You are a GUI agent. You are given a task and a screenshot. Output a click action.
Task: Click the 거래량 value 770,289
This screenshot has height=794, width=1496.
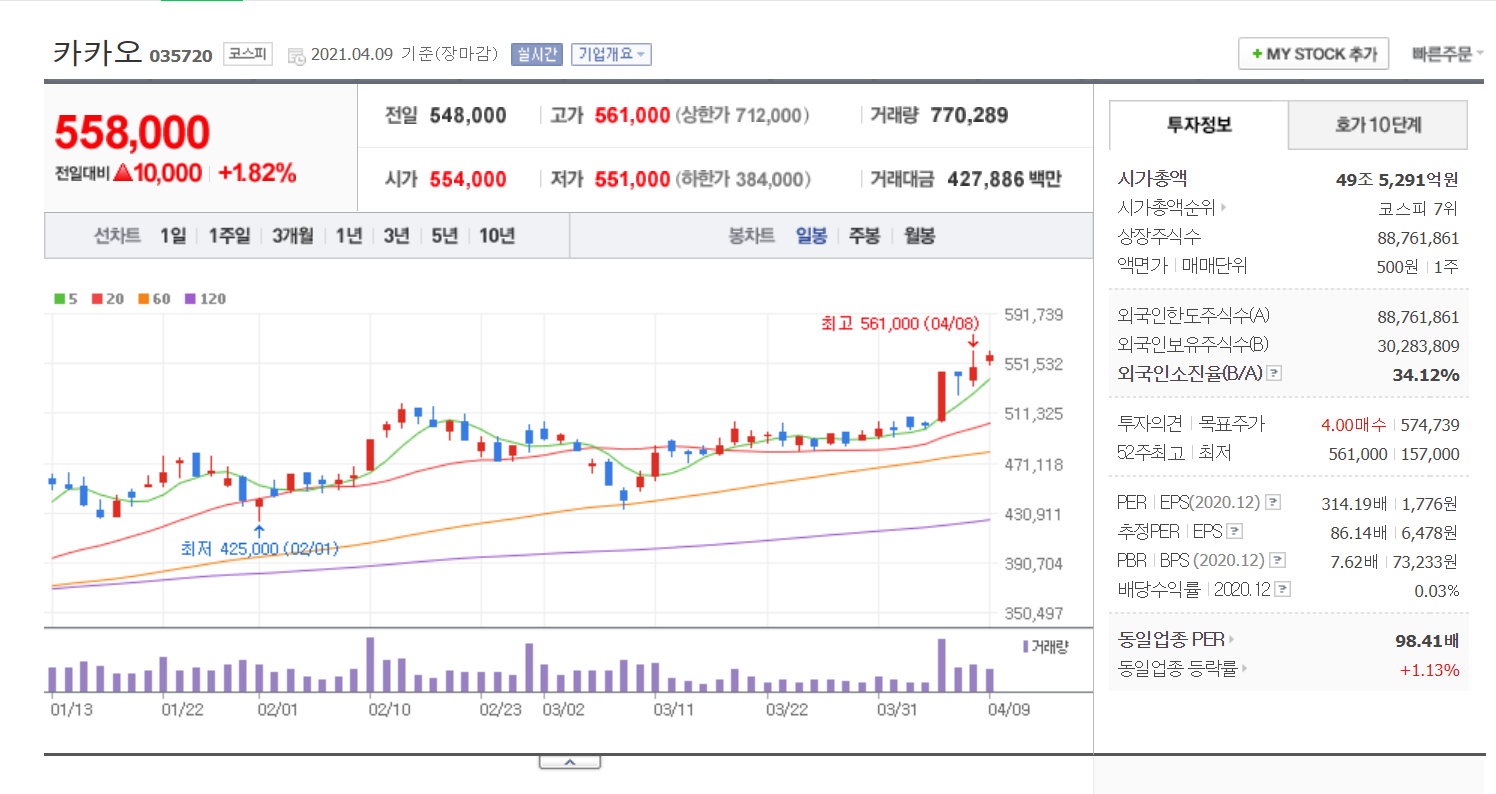969,115
